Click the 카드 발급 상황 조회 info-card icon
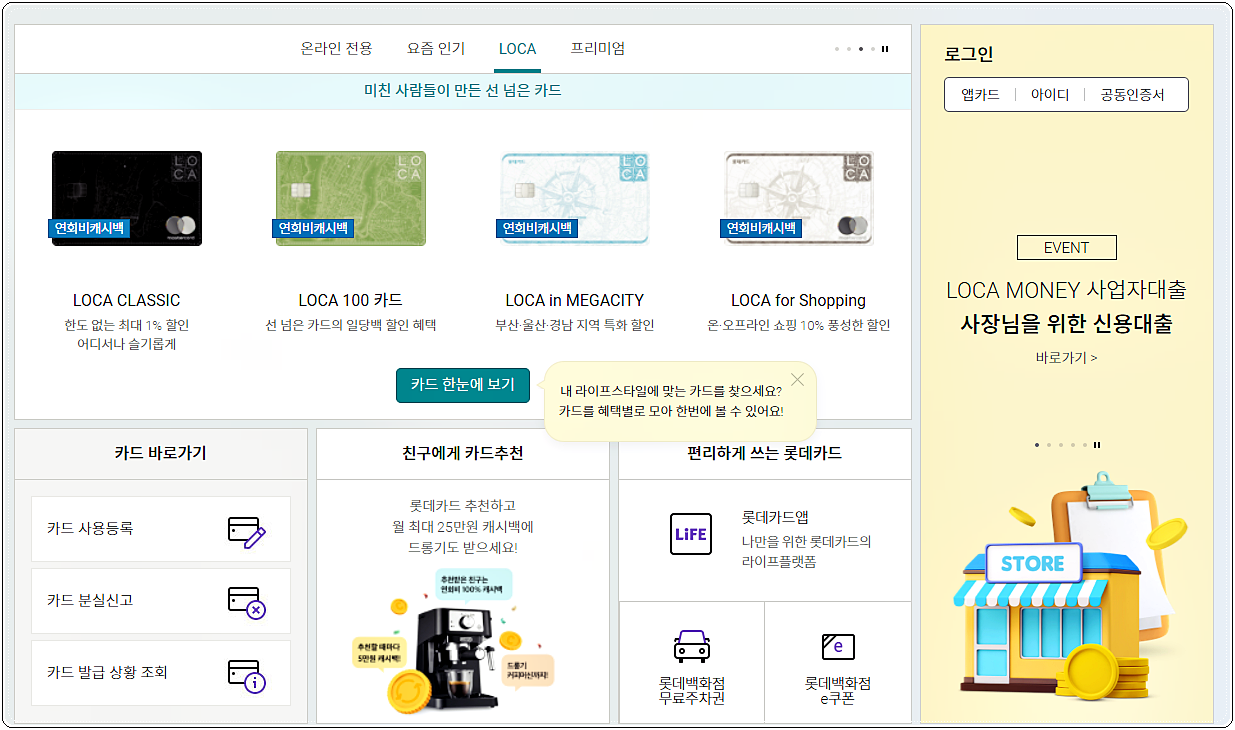This screenshot has width=1235, height=730. pyautogui.click(x=246, y=675)
